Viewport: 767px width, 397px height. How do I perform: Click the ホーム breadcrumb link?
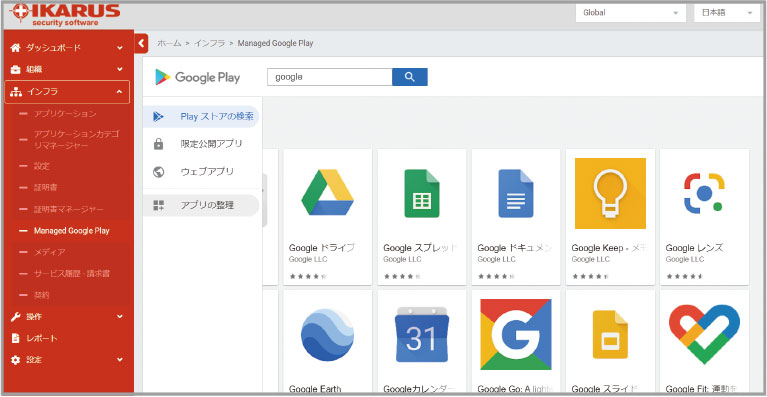(x=169, y=43)
